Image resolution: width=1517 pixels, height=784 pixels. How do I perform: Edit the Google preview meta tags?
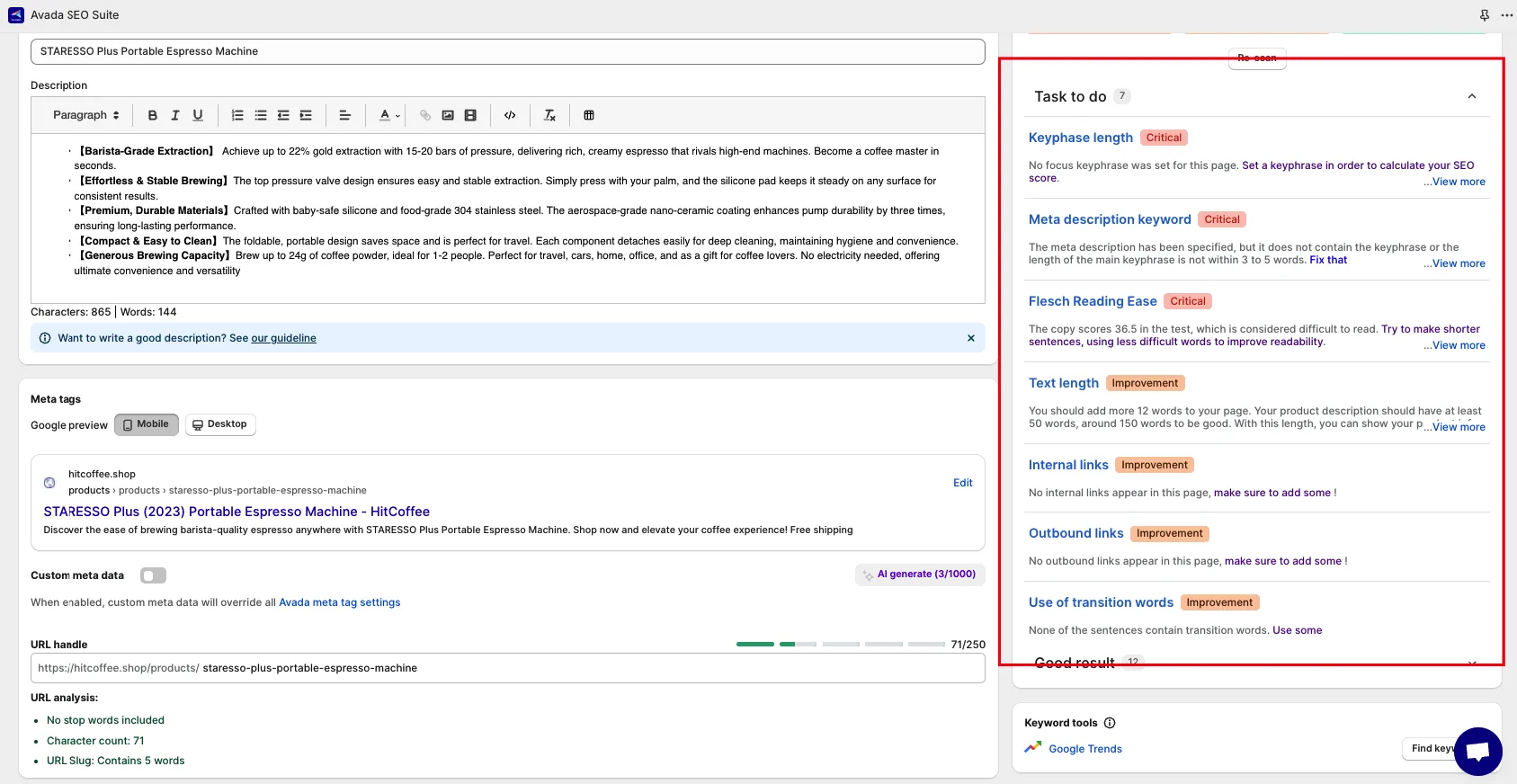click(962, 483)
